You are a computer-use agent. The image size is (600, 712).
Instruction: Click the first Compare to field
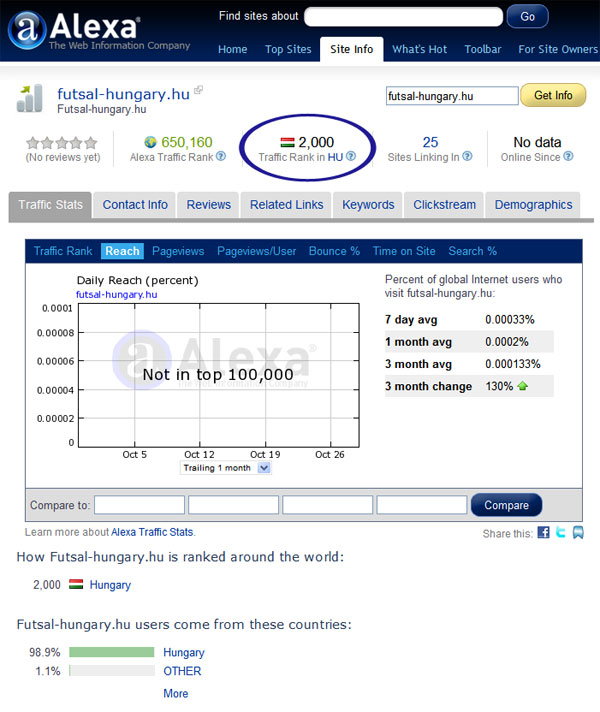pyautogui.click(x=139, y=505)
